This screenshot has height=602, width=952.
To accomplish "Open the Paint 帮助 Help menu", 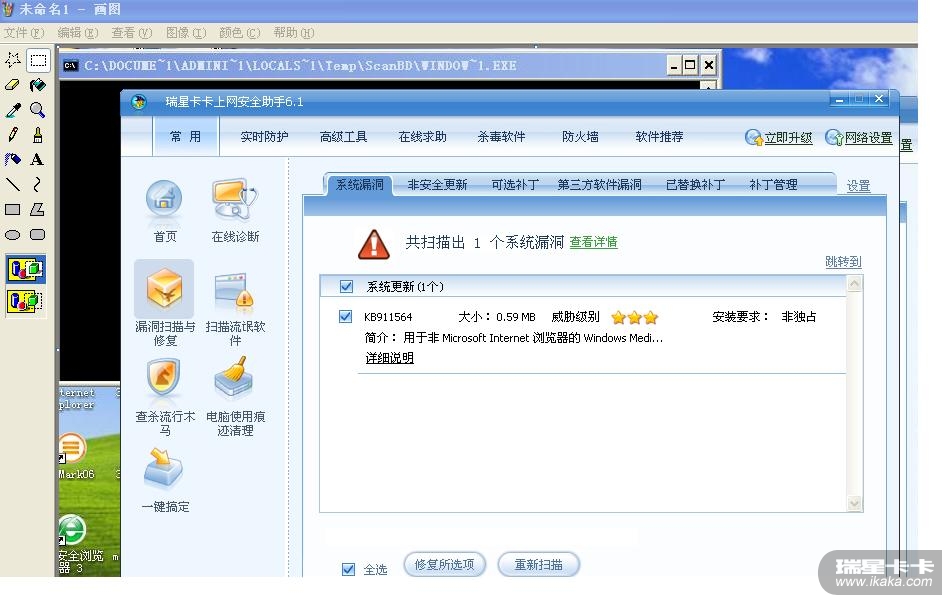I will click(x=294, y=33).
